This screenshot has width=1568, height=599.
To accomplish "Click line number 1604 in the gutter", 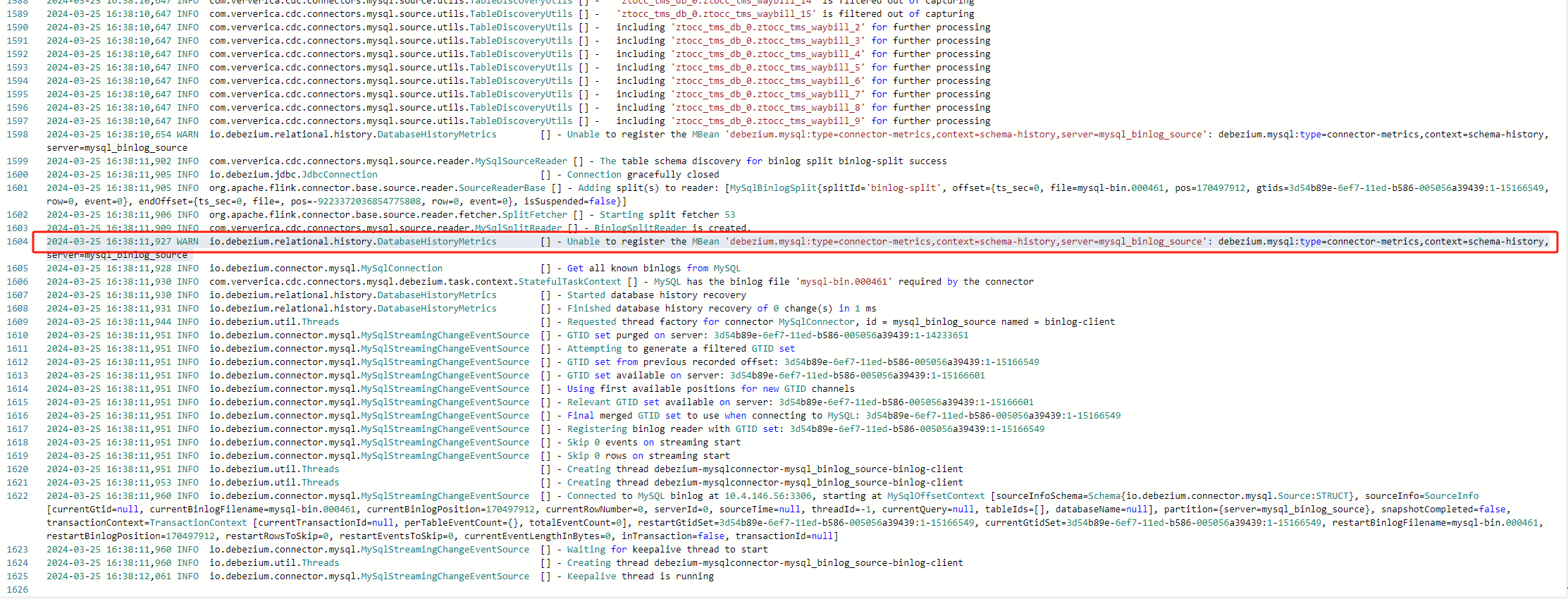I will click(18, 242).
